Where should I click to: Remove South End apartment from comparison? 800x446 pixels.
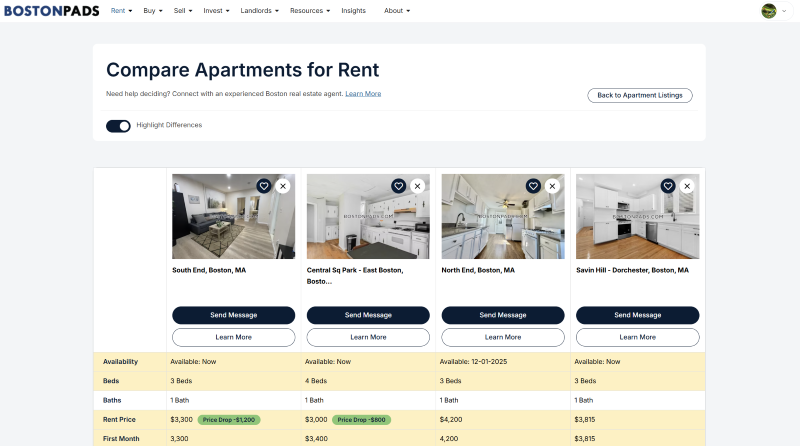[x=283, y=186]
